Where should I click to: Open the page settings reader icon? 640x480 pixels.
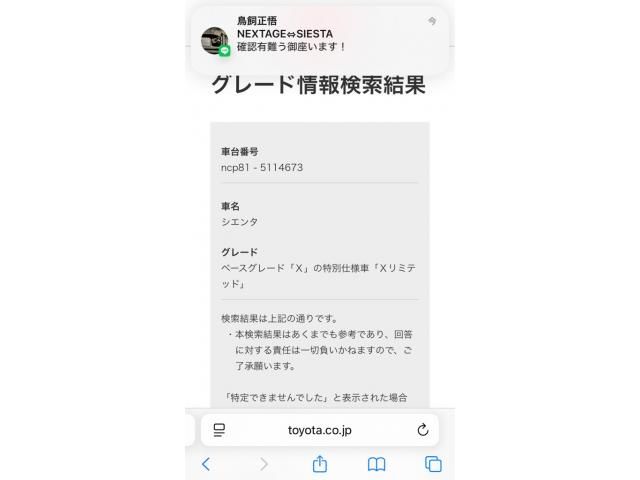tap(219, 430)
